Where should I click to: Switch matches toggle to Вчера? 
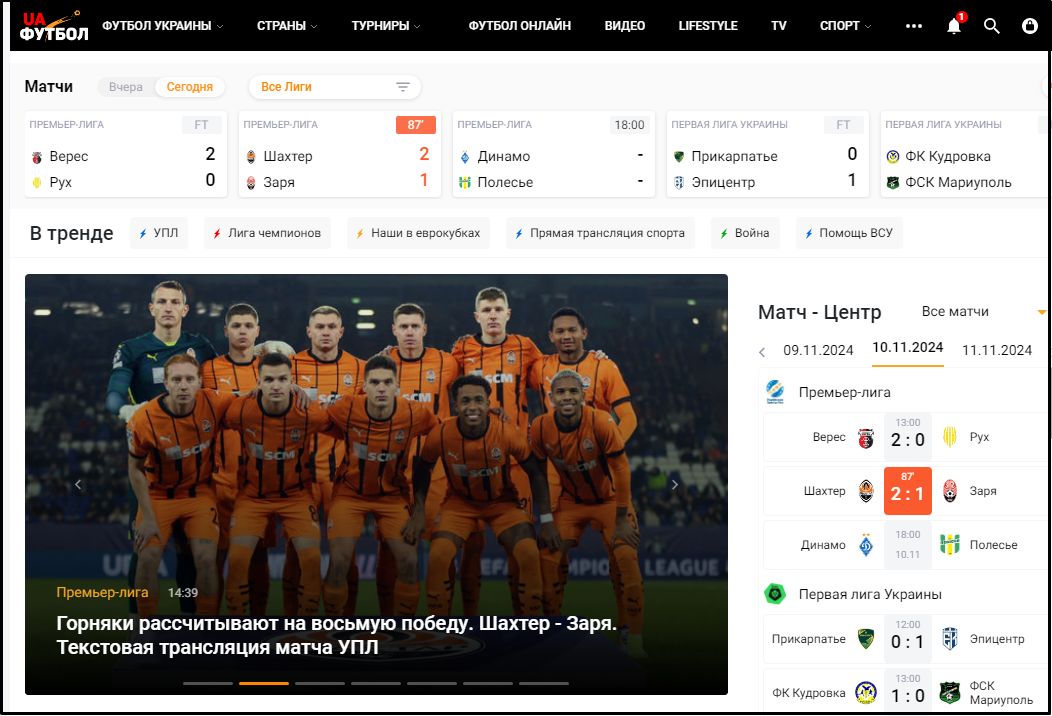(125, 87)
